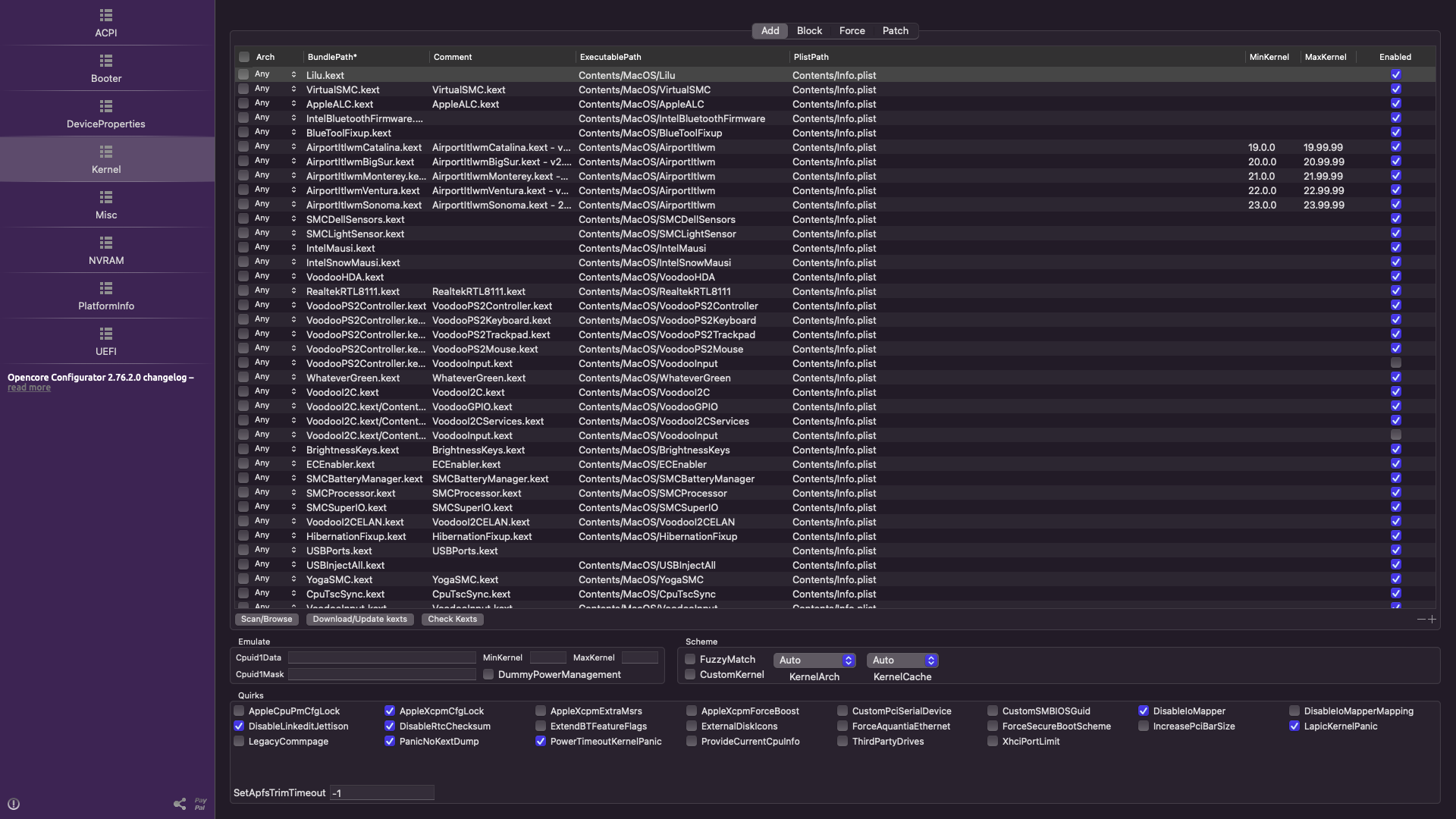Switch to the Patch tab
The width and height of the screenshot is (1456, 819).
pos(895,31)
